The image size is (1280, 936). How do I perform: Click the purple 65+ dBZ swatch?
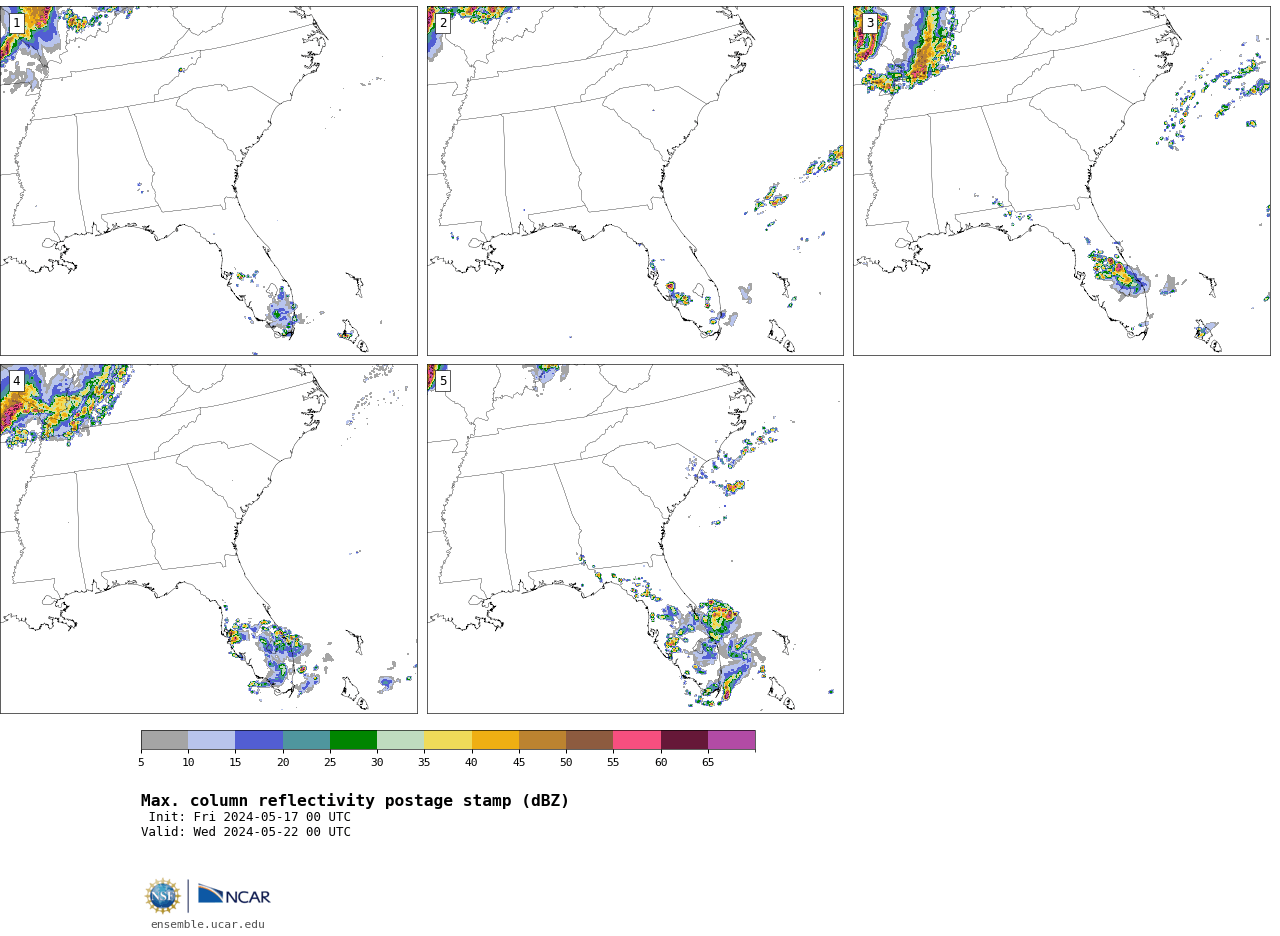click(x=731, y=740)
